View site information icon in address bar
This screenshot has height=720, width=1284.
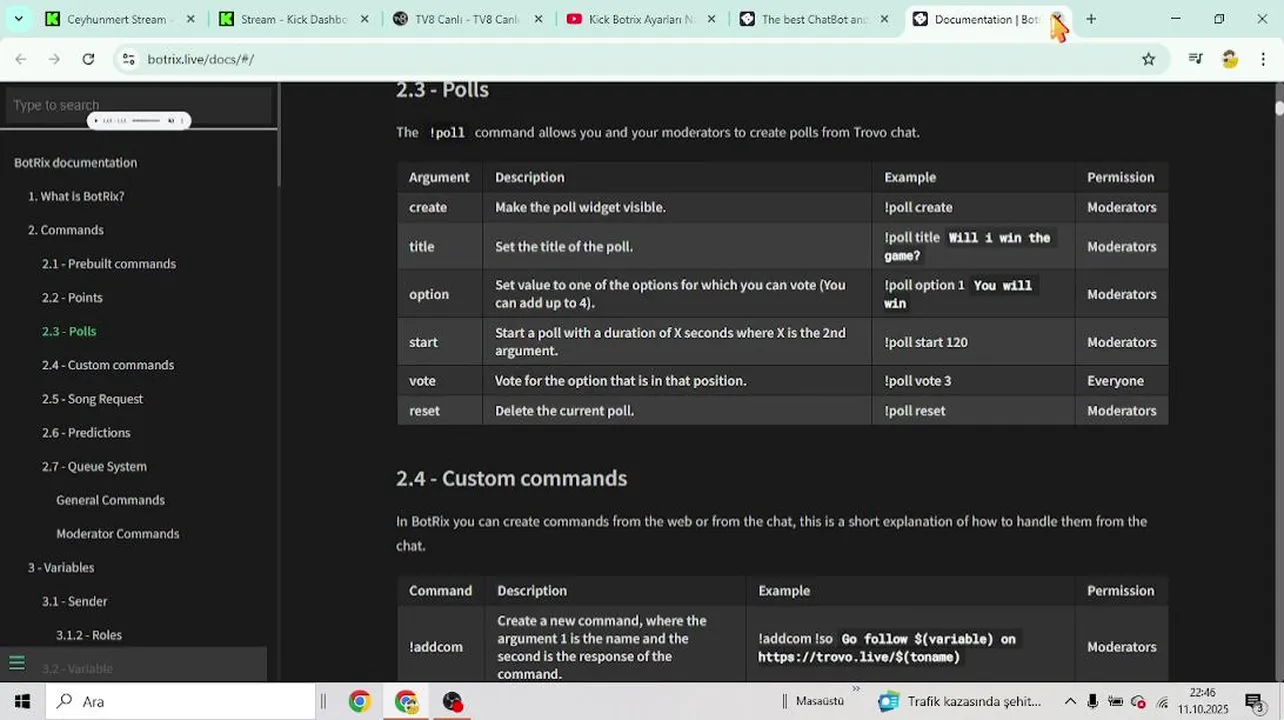click(128, 59)
